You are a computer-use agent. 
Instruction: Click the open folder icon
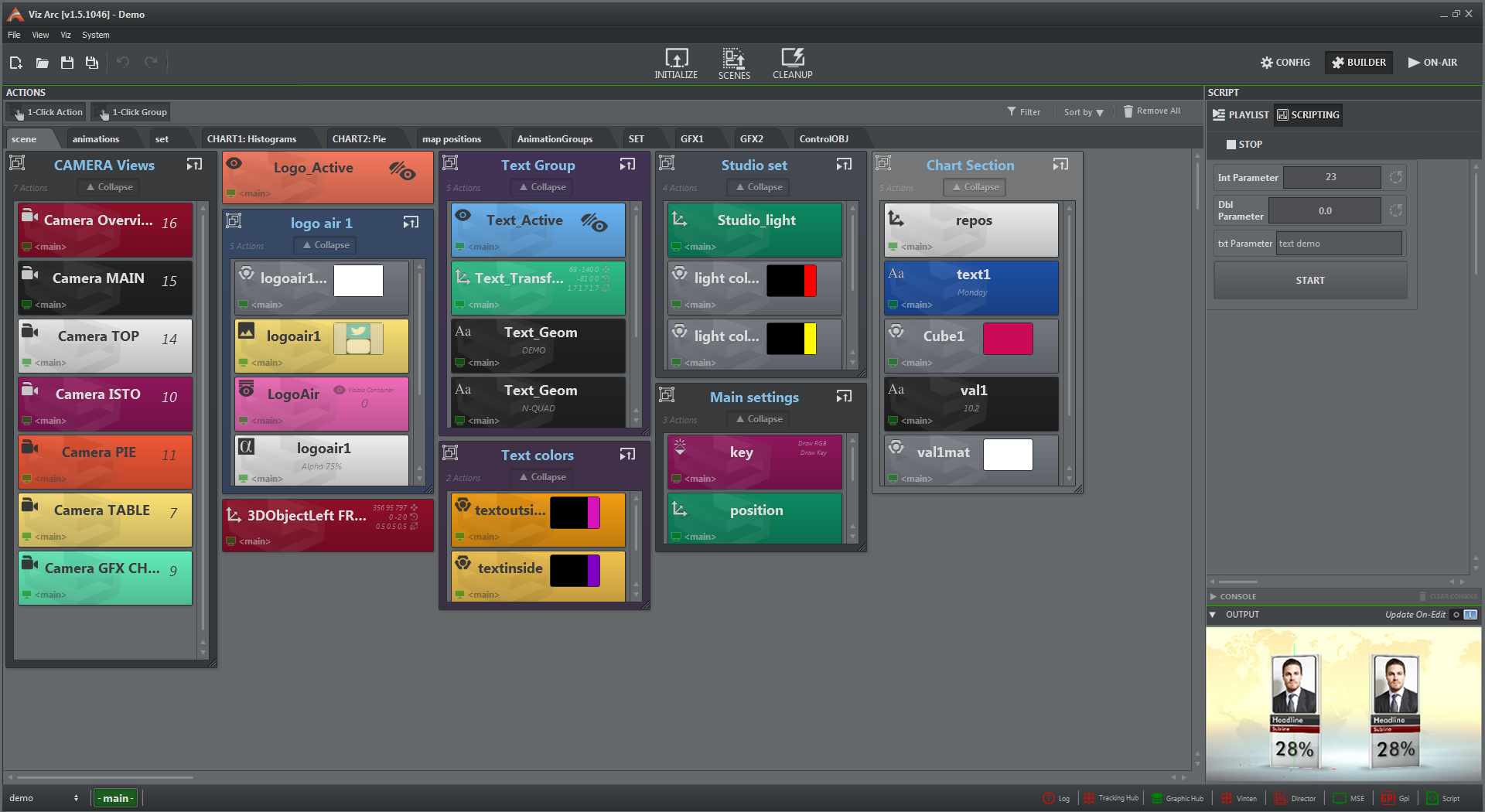(42, 63)
